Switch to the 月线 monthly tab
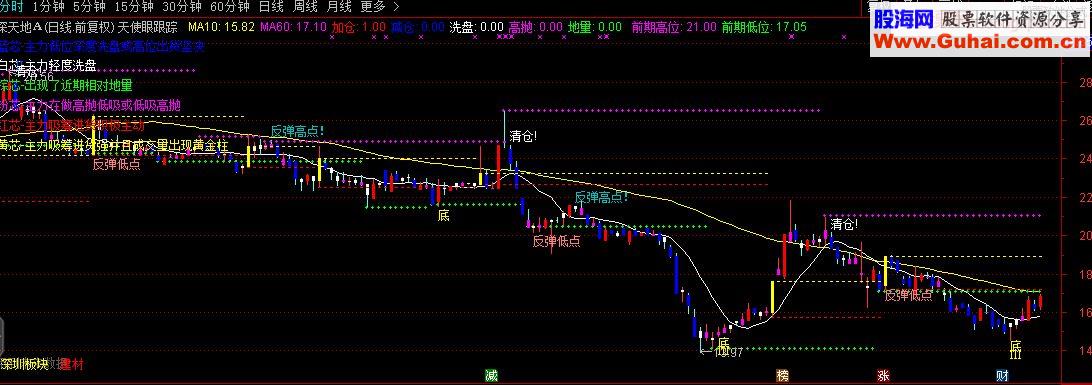 [339, 7]
